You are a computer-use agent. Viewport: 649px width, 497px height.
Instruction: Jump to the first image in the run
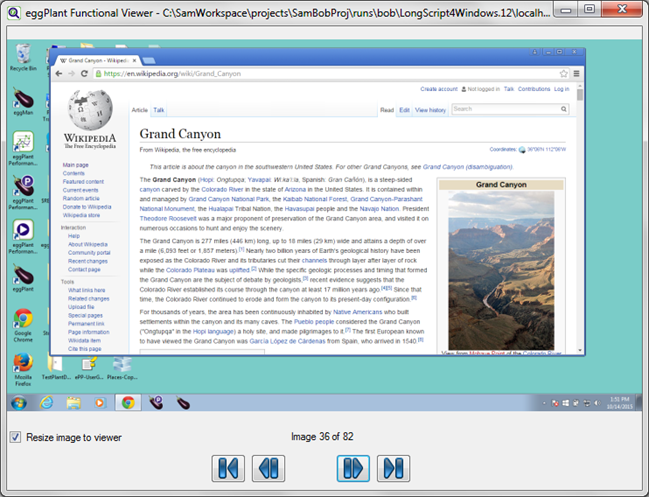point(228,468)
